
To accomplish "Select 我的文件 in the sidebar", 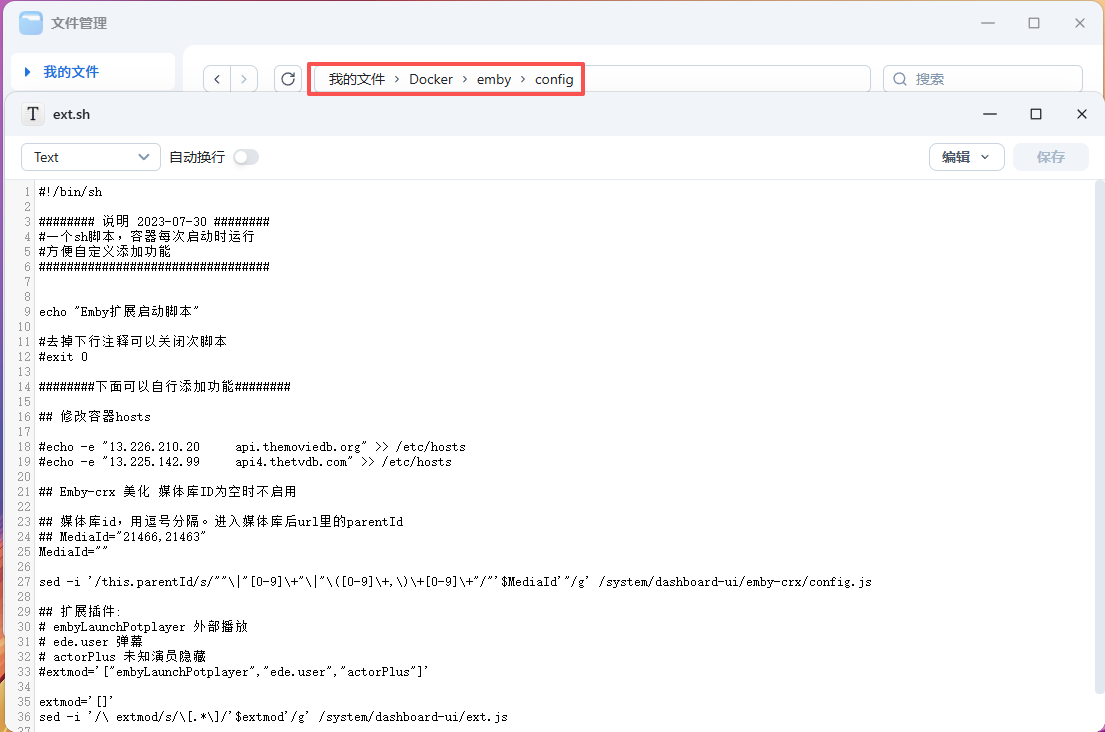I will tap(71, 72).
